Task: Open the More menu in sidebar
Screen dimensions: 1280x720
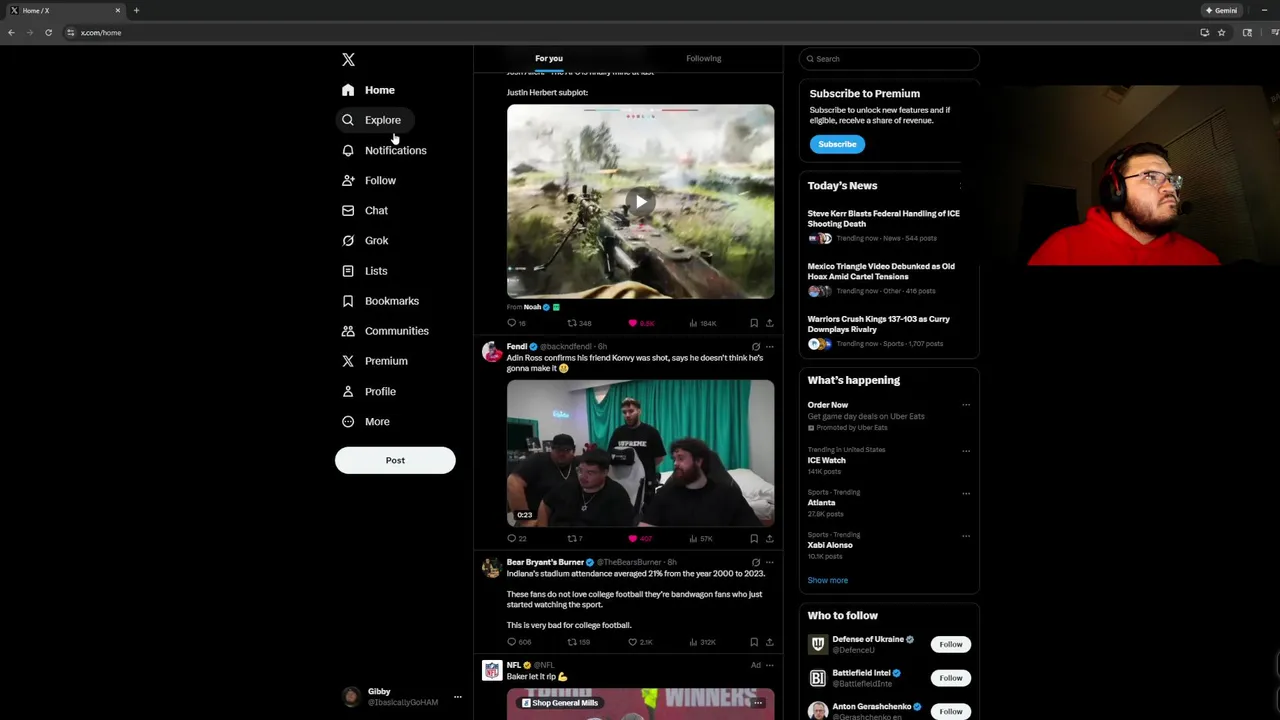Action: point(365,421)
